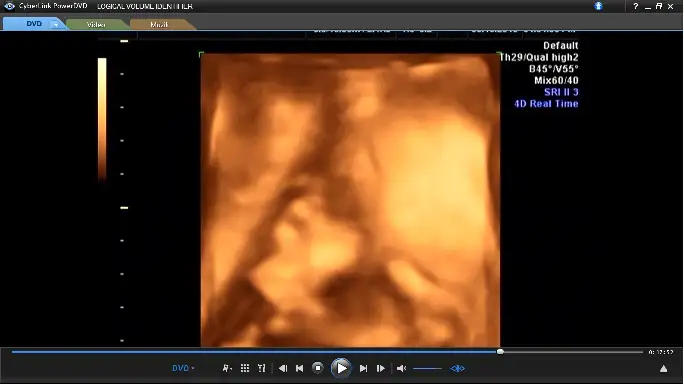Open the audio equalizer settings icon
Viewport: 684px width, 384px height.
(262, 369)
